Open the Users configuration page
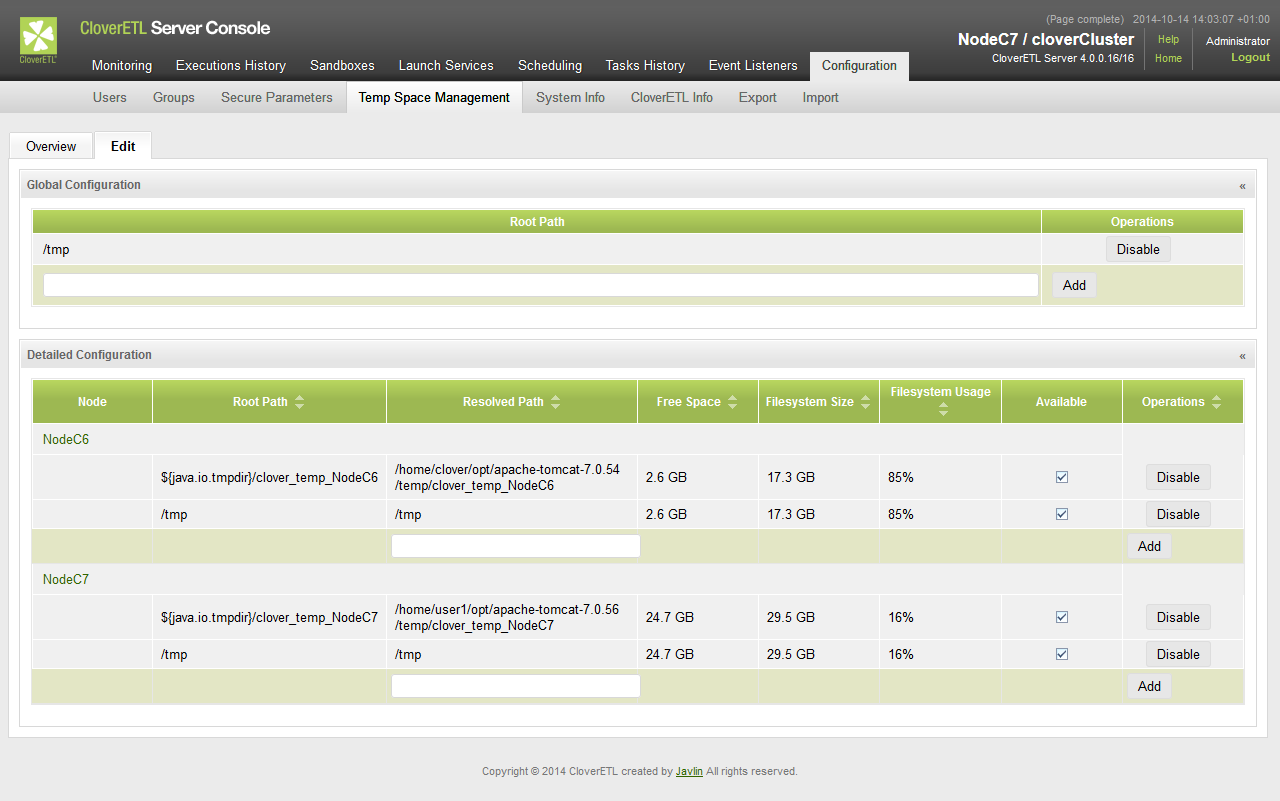The image size is (1280, 801). point(110,97)
